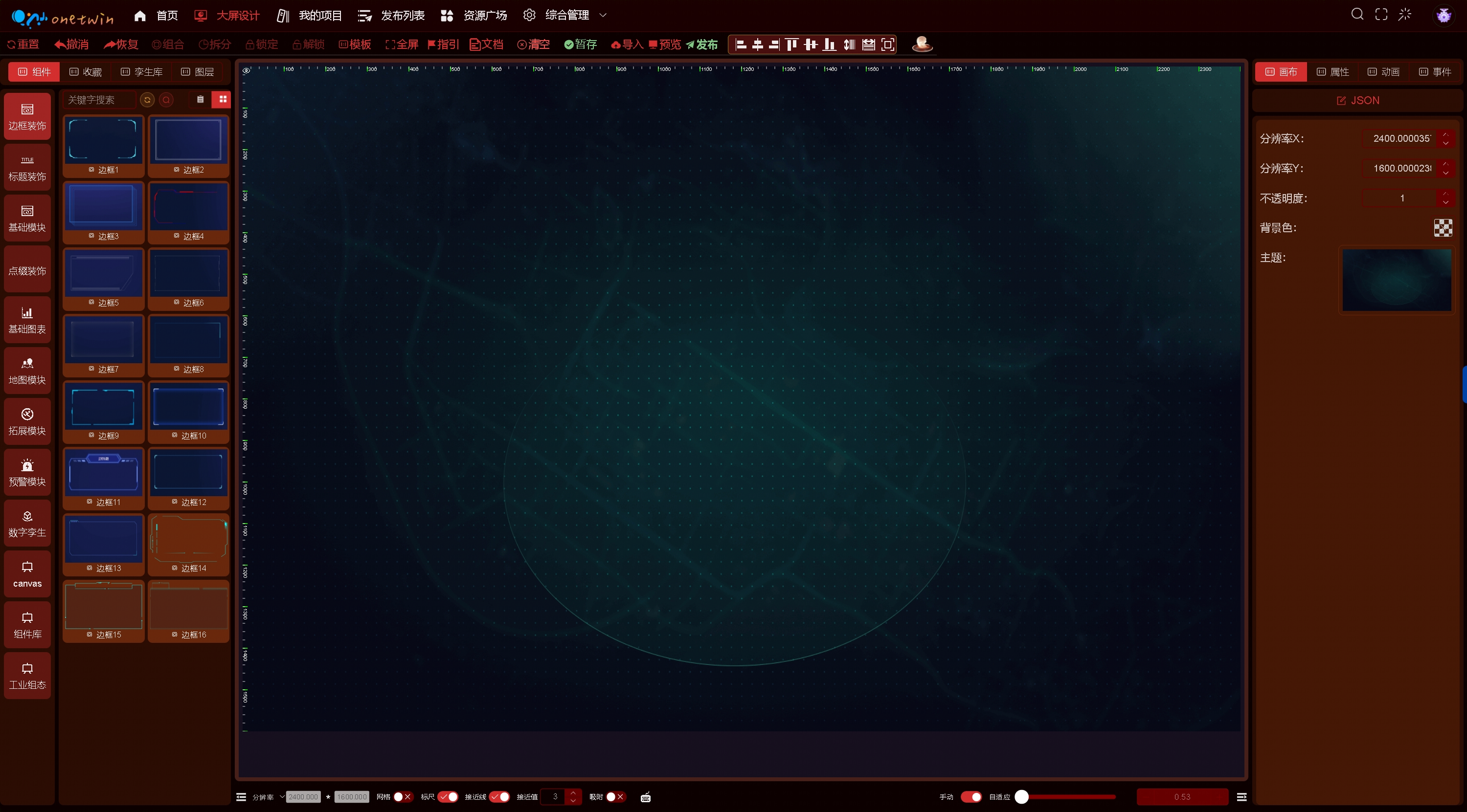Click the keyboard shortcuts icon in status bar
The height and width of the screenshot is (812, 1467).
click(645, 797)
